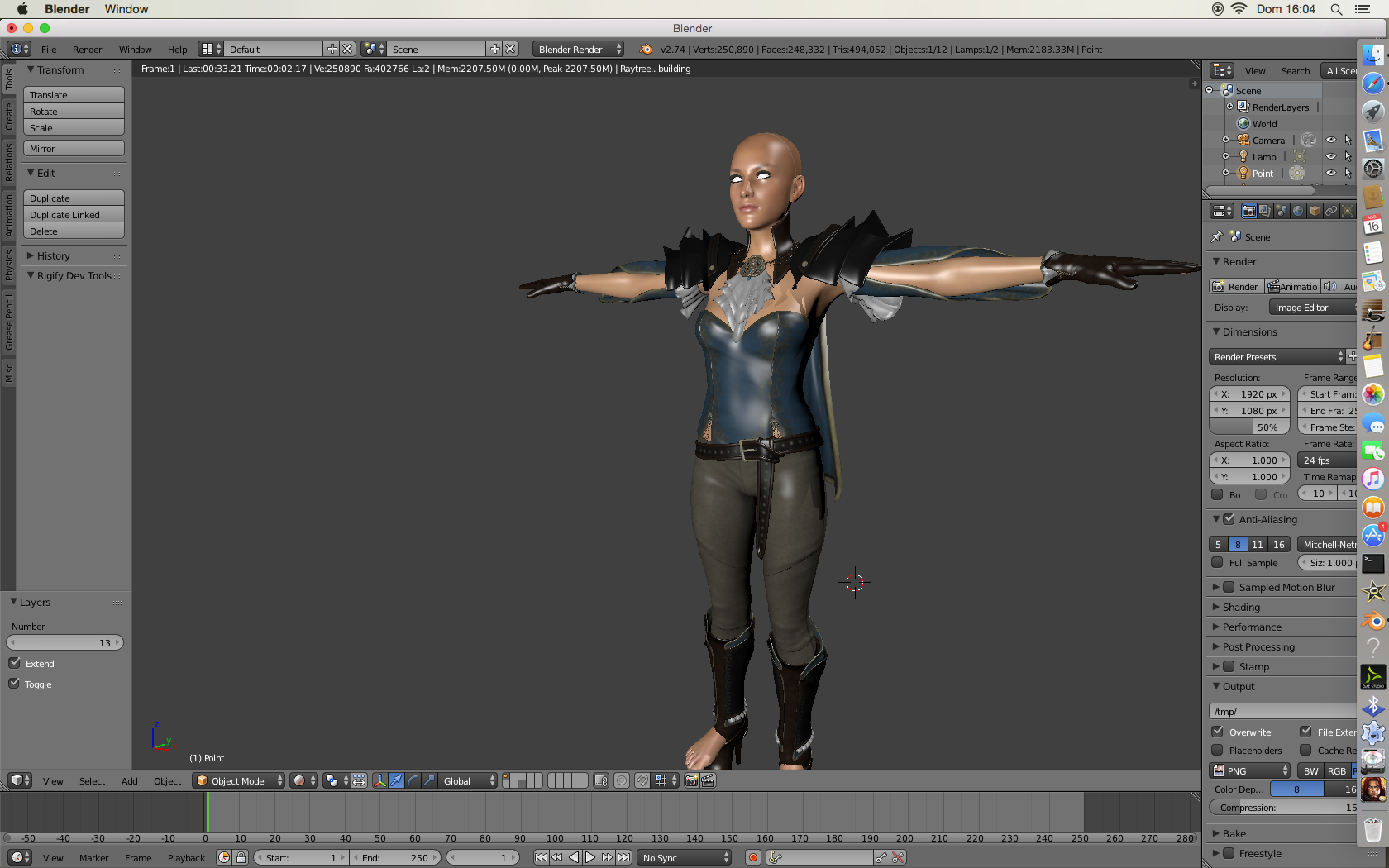Open Safari from the dock
The height and width of the screenshot is (868, 1389).
(x=1373, y=83)
